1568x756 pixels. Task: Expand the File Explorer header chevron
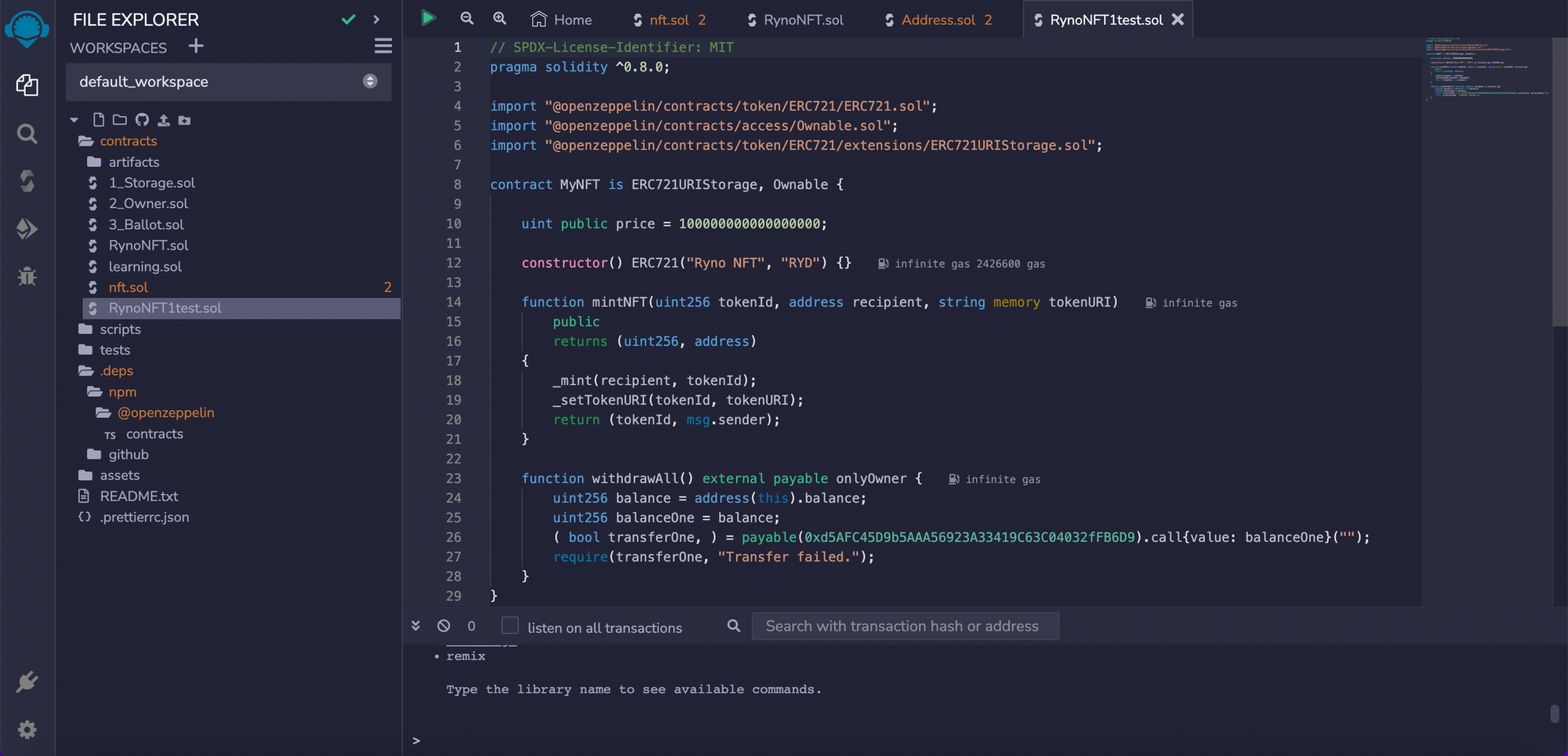tap(376, 20)
